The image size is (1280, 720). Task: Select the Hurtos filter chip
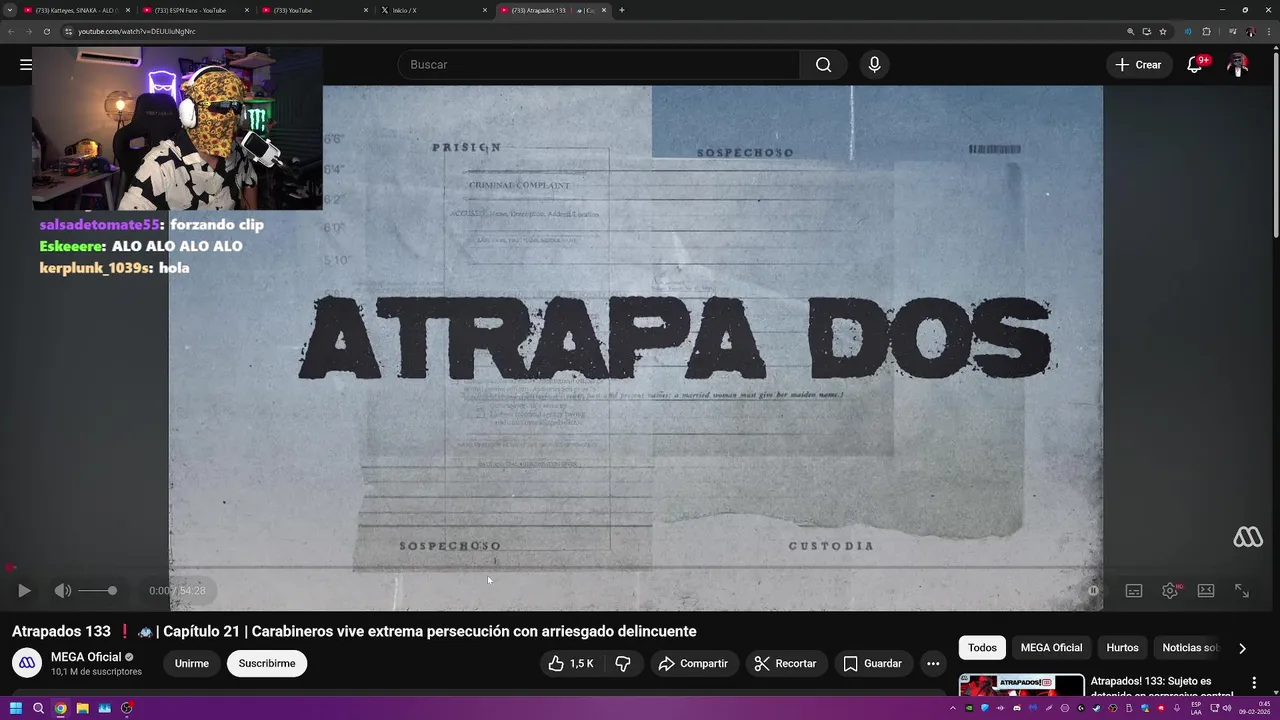(x=1122, y=648)
